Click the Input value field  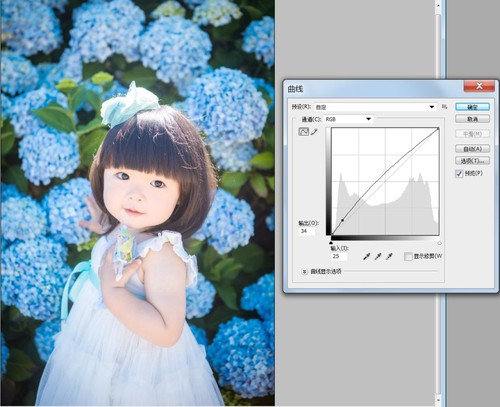(339, 256)
